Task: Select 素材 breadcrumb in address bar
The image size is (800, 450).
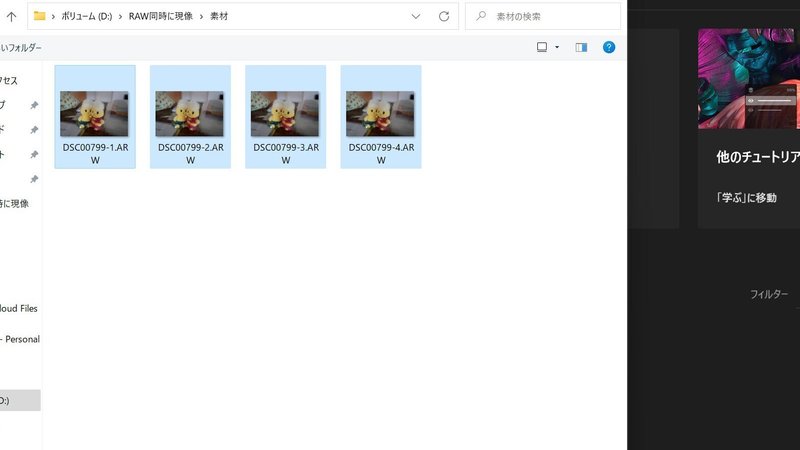Action: coord(219,16)
